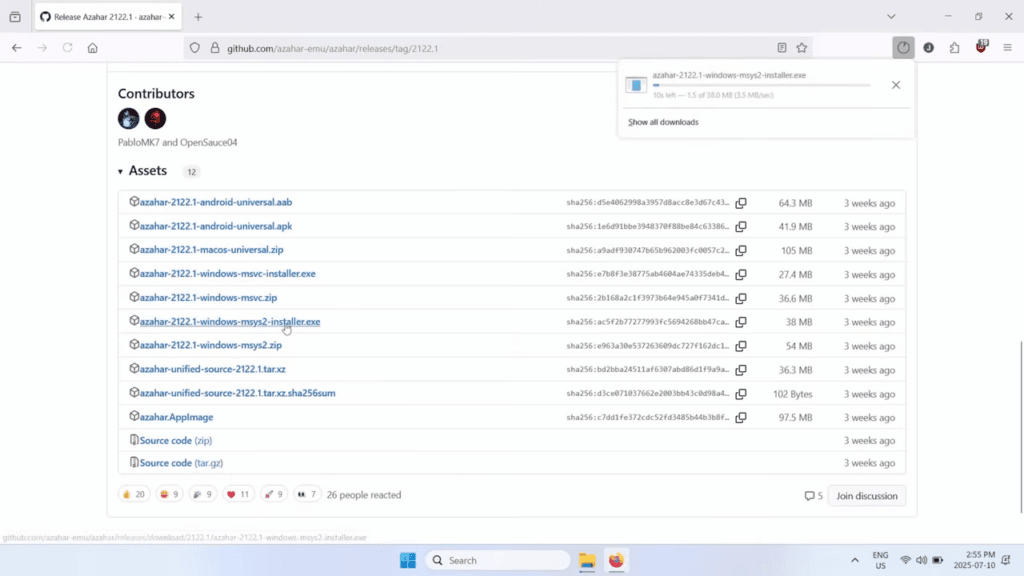This screenshot has width=1024, height=576.
Task: Copy sha256 hash for tar.xz.sha256sum file
Action: coord(741,394)
